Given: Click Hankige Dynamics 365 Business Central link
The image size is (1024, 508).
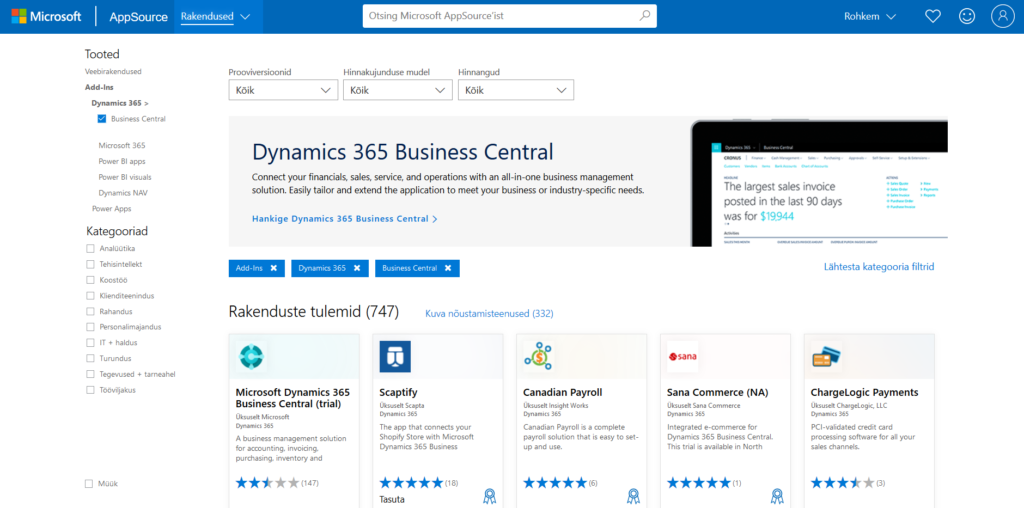Looking at the screenshot, I should coord(345,219).
